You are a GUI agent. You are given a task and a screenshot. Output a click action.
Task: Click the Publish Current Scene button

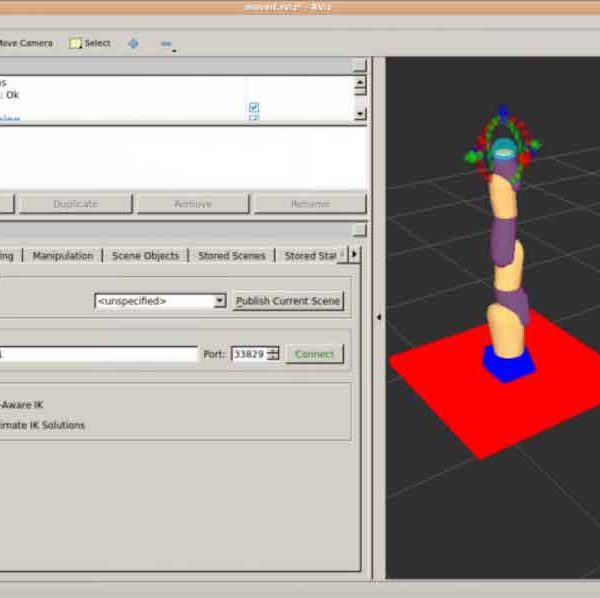click(x=288, y=301)
